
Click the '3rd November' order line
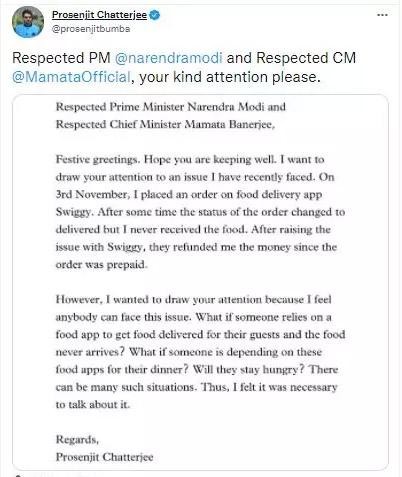pos(189,194)
